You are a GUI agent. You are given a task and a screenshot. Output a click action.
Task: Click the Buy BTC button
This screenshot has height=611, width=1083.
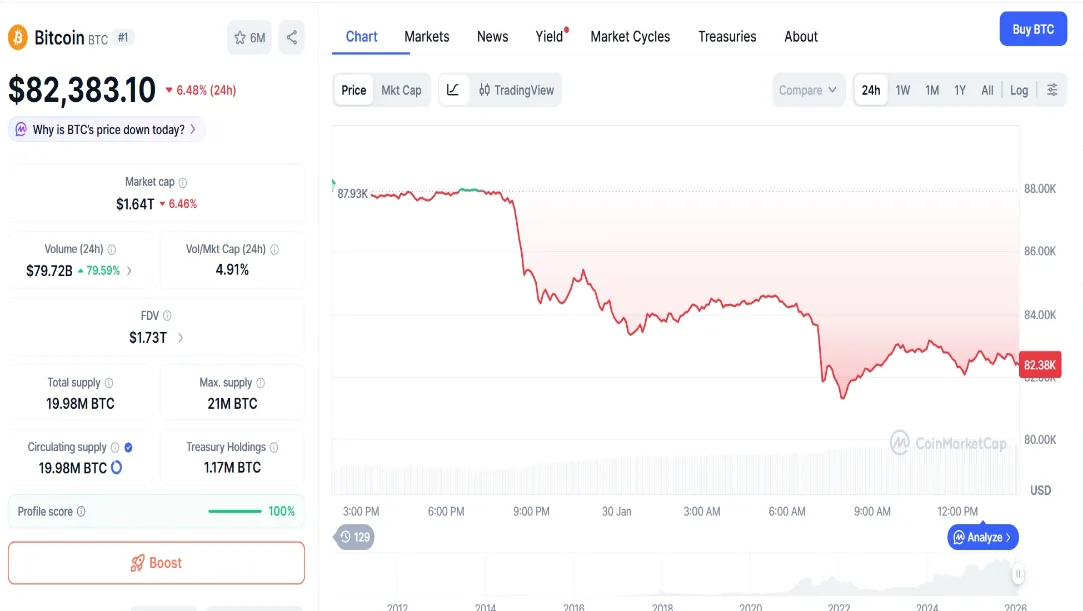1033,28
